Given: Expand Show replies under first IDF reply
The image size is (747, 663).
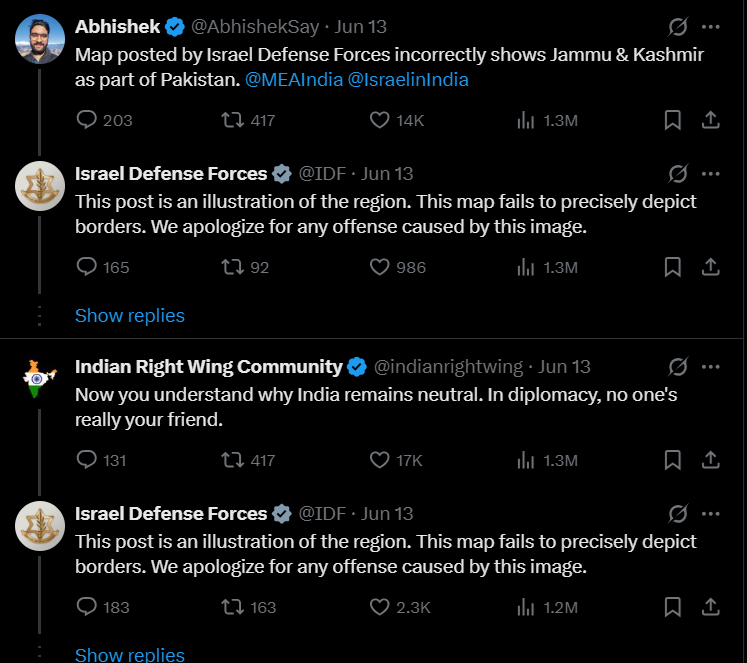Looking at the screenshot, I should click(130, 315).
